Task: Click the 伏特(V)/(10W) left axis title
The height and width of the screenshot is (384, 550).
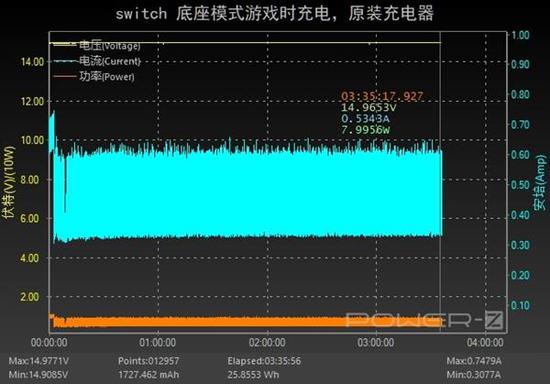Action: [9, 182]
